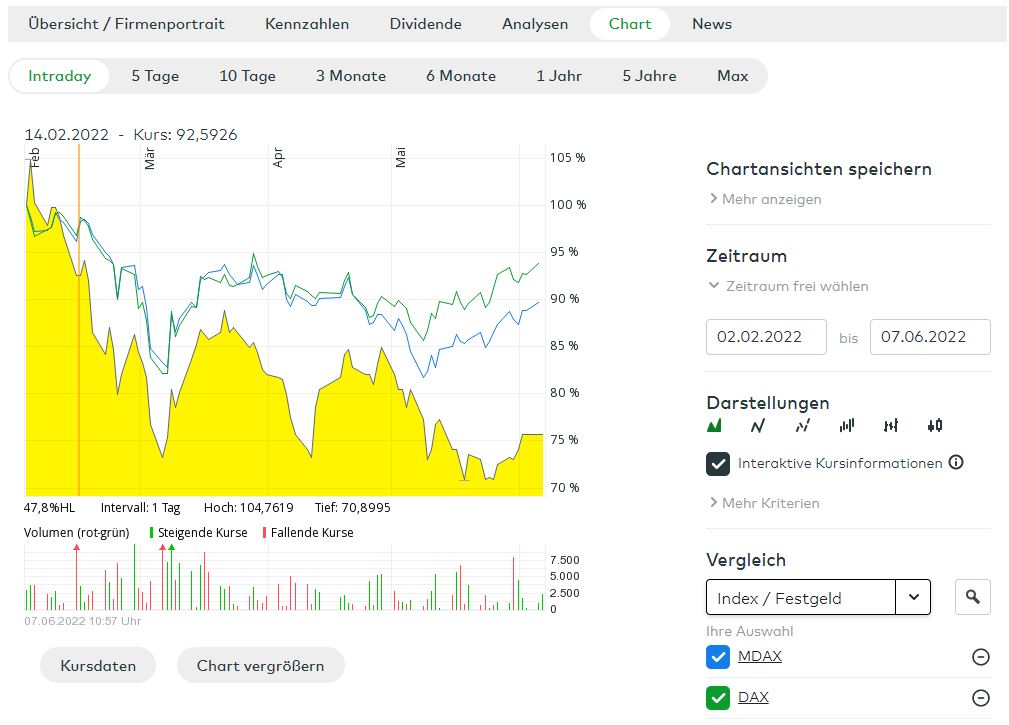This screenshot has width=1009, height=725.
Task: Select the bar chart display icon
Action: tap(847, 426)
